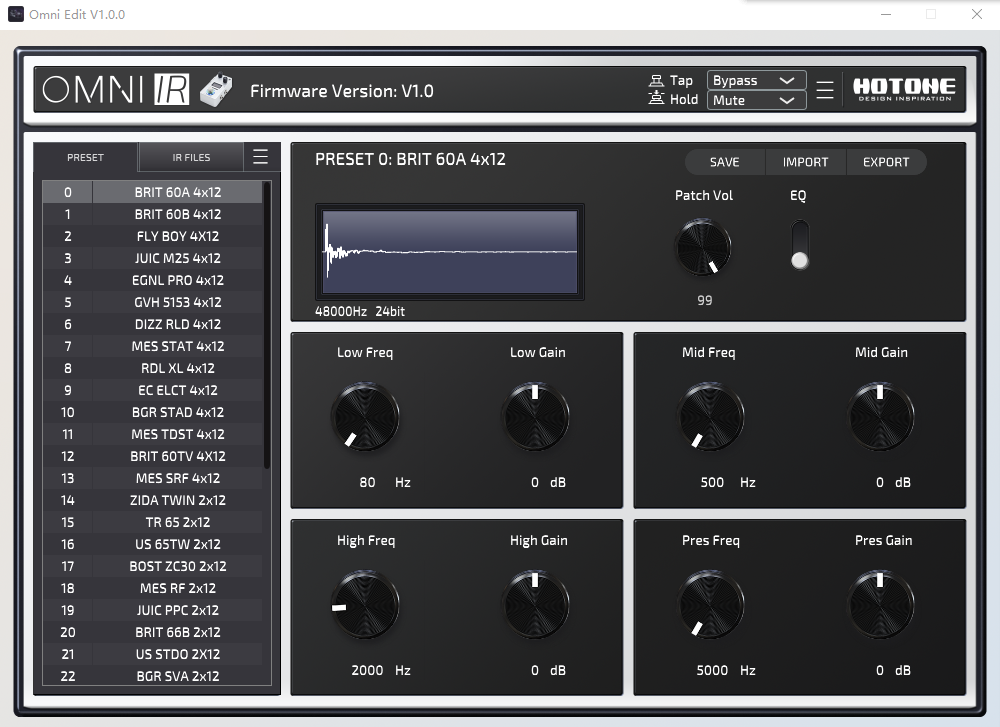1000x727 pixels.
Task: Select preset GVH 5153 4x12
Action: [x=152, y=302]
